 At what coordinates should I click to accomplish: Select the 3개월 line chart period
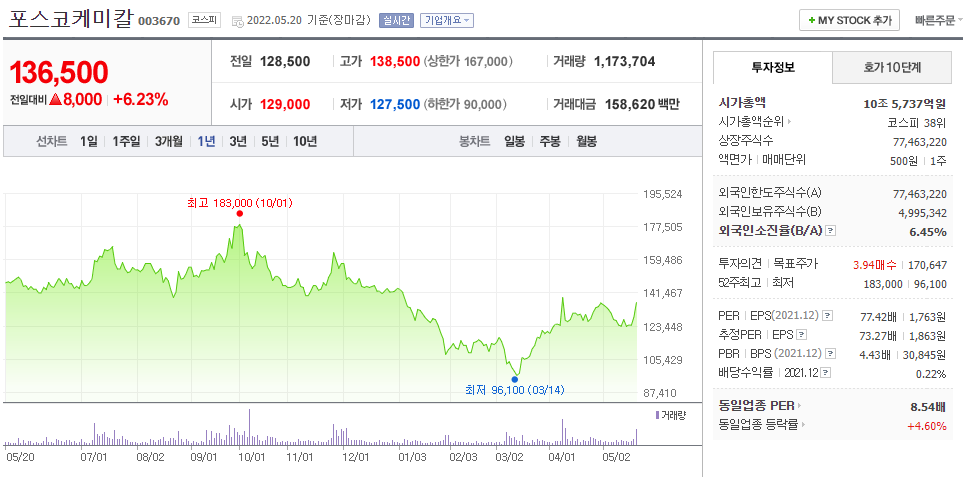tap(168, 141)
